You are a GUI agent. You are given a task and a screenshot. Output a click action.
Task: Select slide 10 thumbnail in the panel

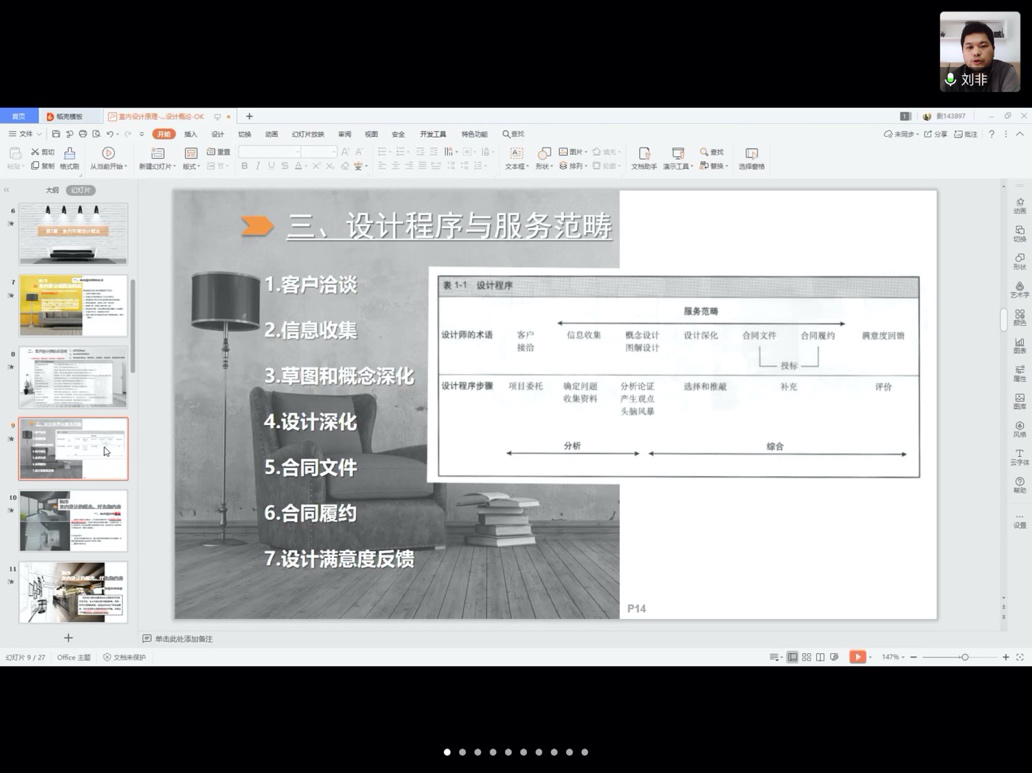pos(73,520)
